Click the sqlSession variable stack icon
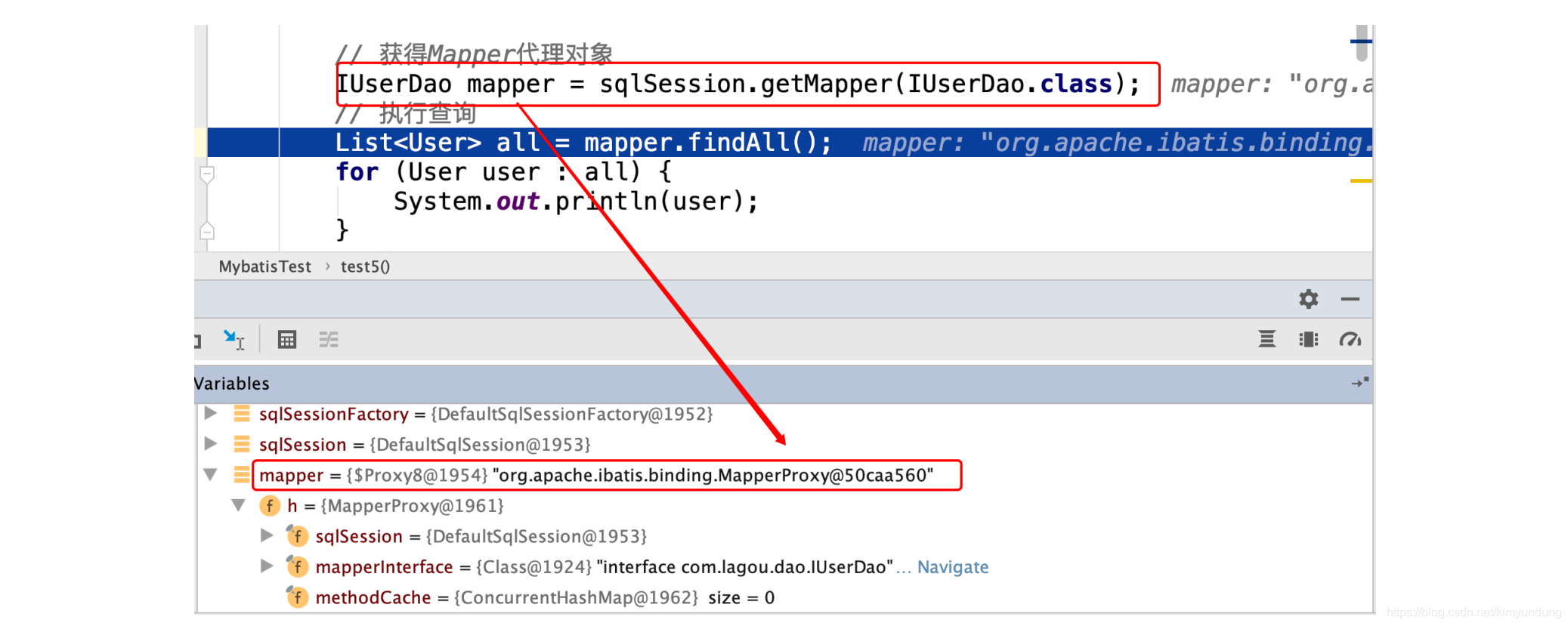Screen dimensions: 1568x626 click(x=242, y=444)
